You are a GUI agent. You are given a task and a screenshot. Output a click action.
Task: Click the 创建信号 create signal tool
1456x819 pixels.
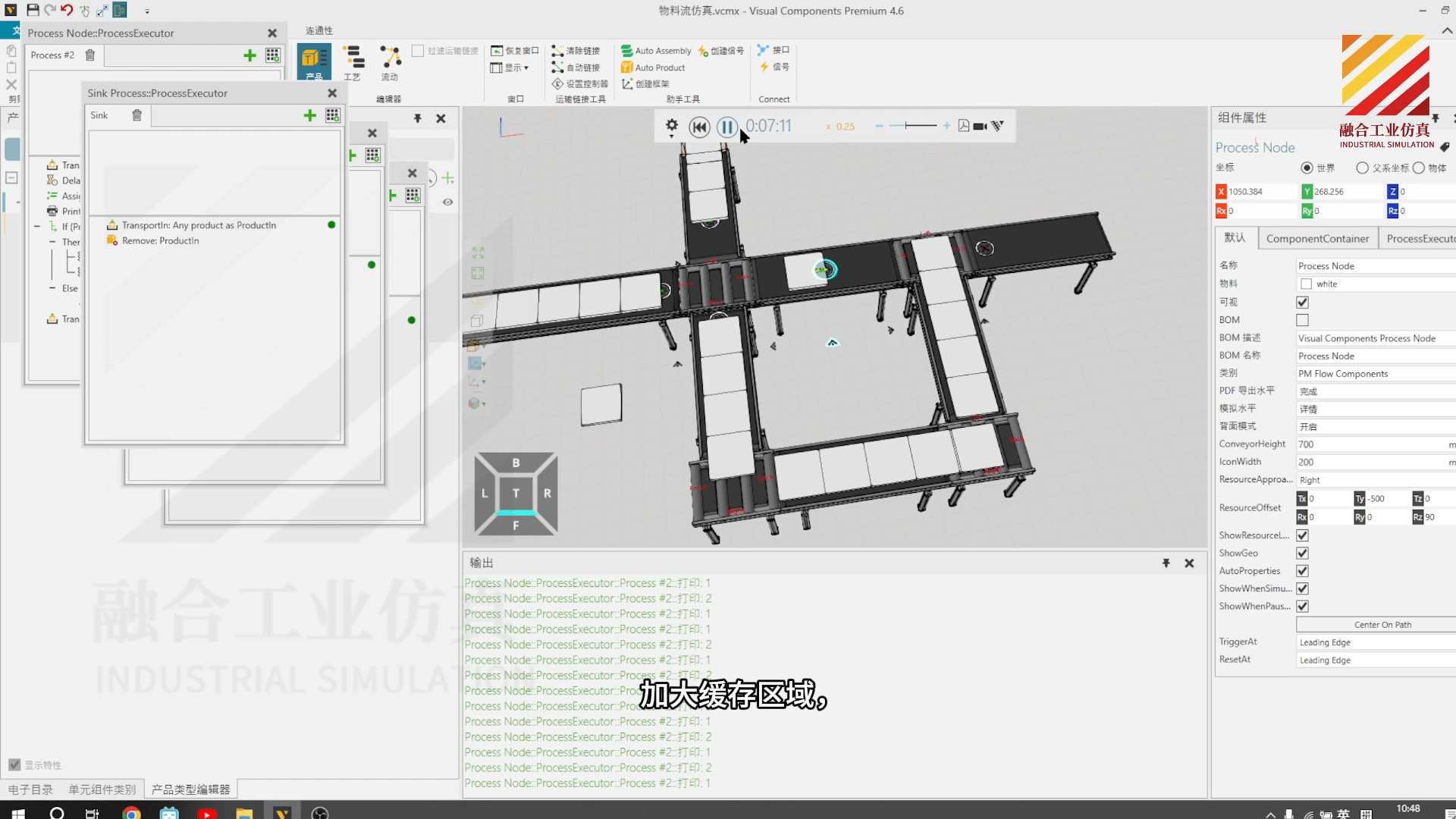point(720,51)
